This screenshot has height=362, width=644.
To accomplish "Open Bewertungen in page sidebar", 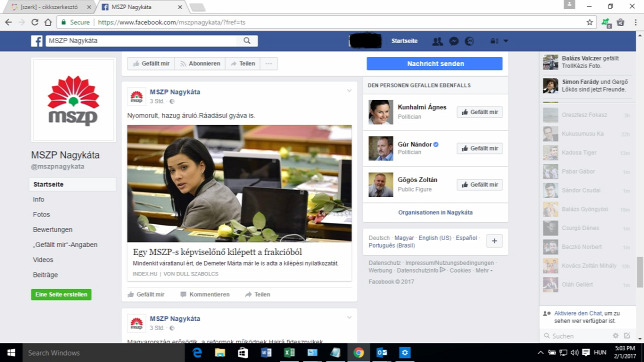I will (53, 230).
